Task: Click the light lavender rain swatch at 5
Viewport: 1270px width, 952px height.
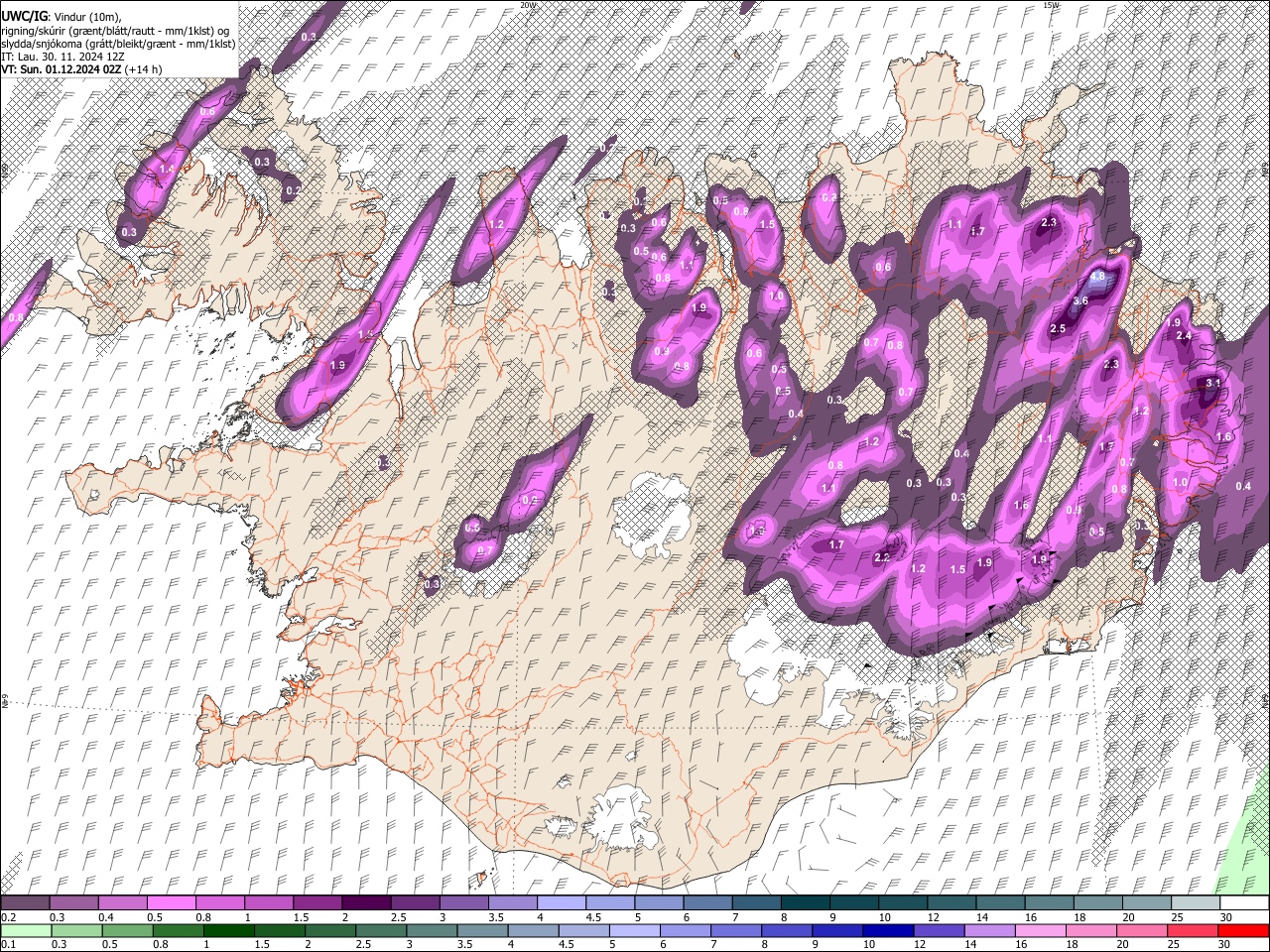Action: coord(634,931)
